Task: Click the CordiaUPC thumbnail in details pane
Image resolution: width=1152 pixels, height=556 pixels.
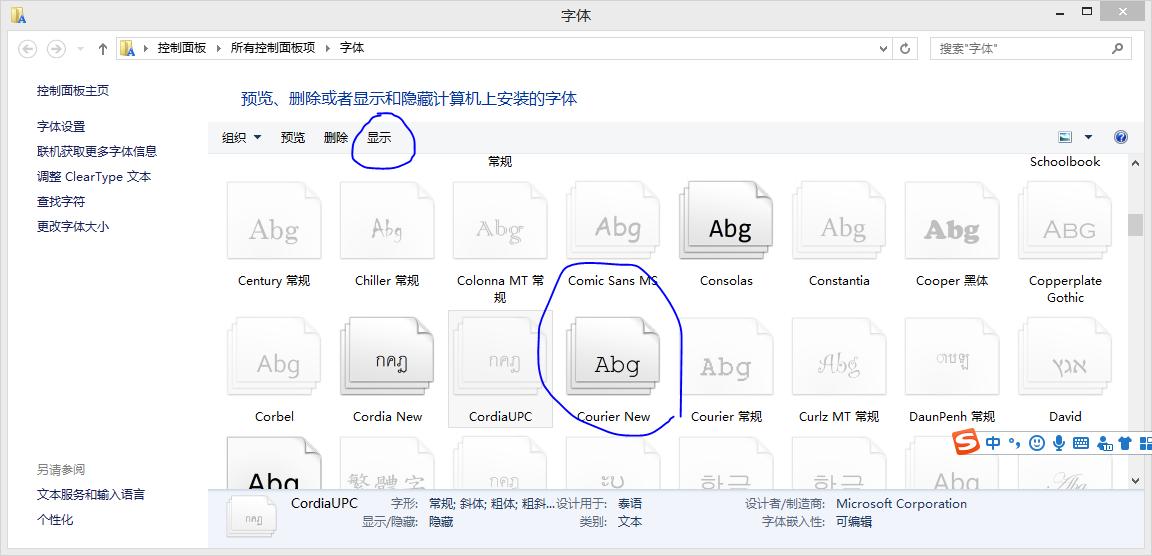Action: [253, 514]
